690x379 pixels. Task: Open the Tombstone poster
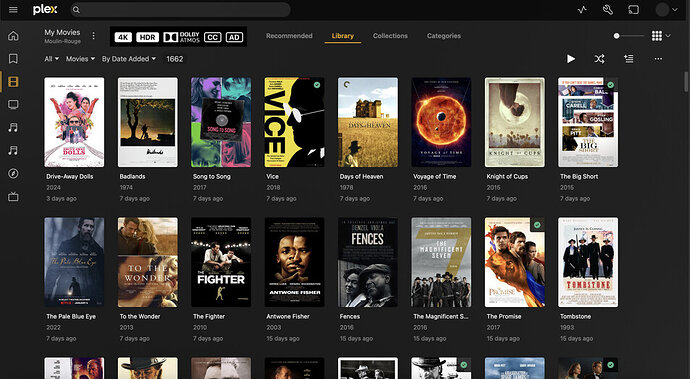(x=588, y=262)
